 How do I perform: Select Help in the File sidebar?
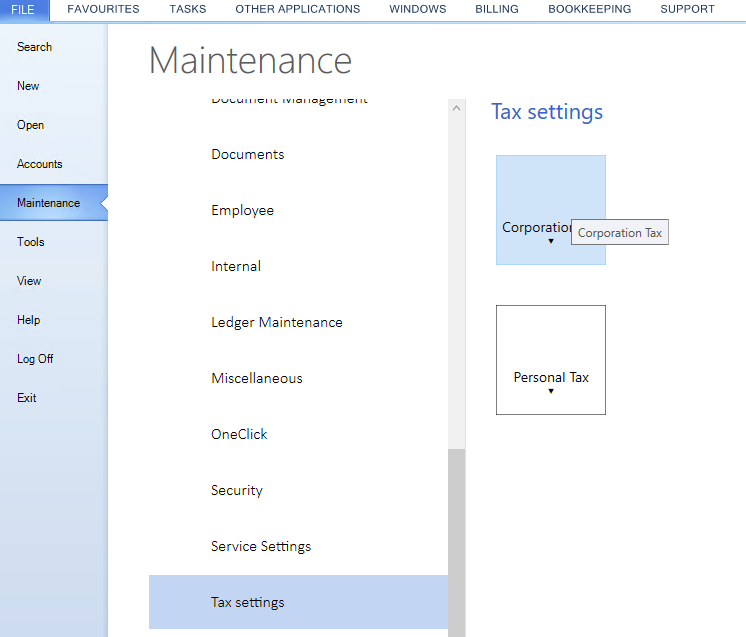click(54, 320)
